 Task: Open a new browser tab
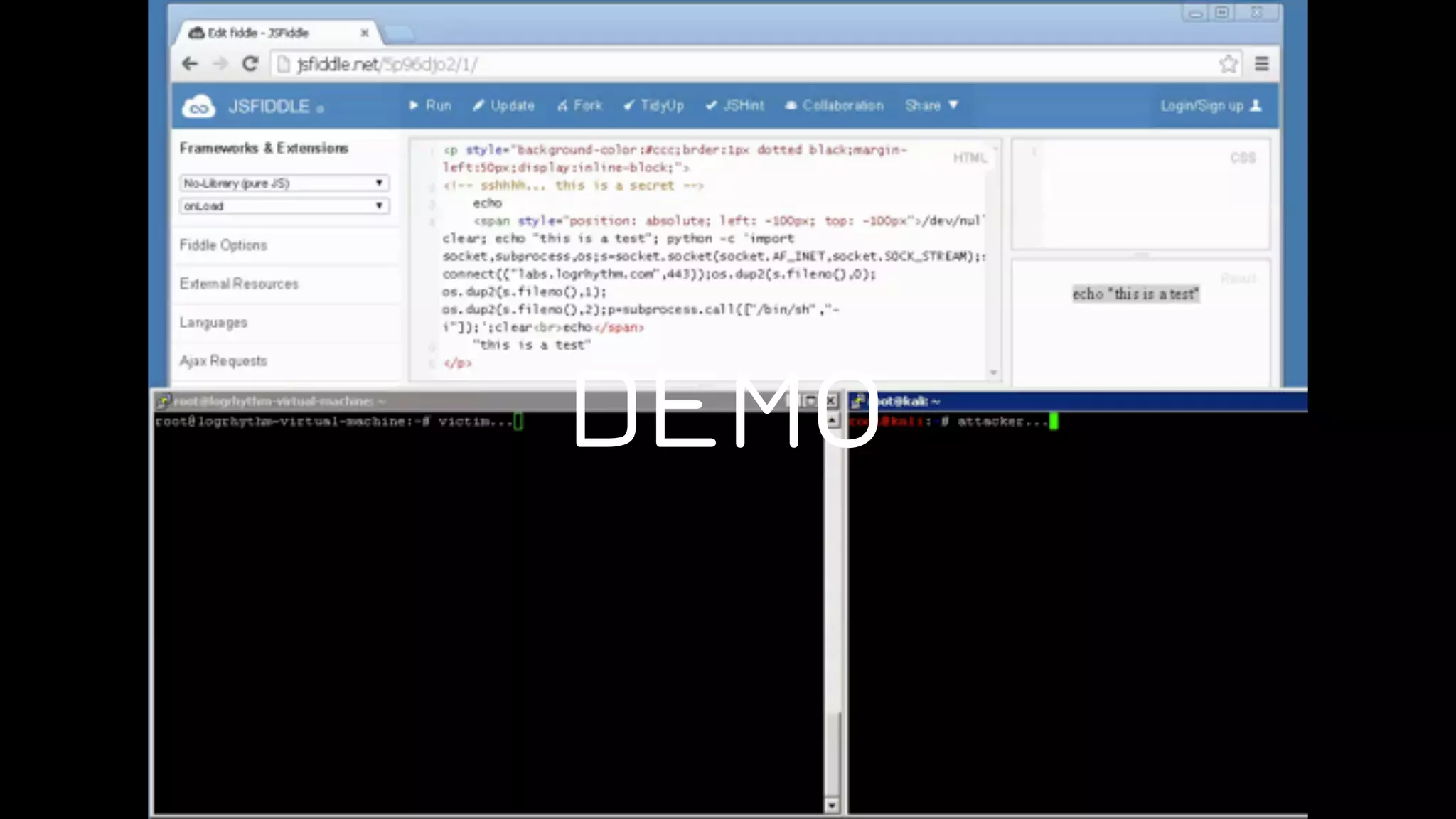pyautogui.click(x=398, y=33)
